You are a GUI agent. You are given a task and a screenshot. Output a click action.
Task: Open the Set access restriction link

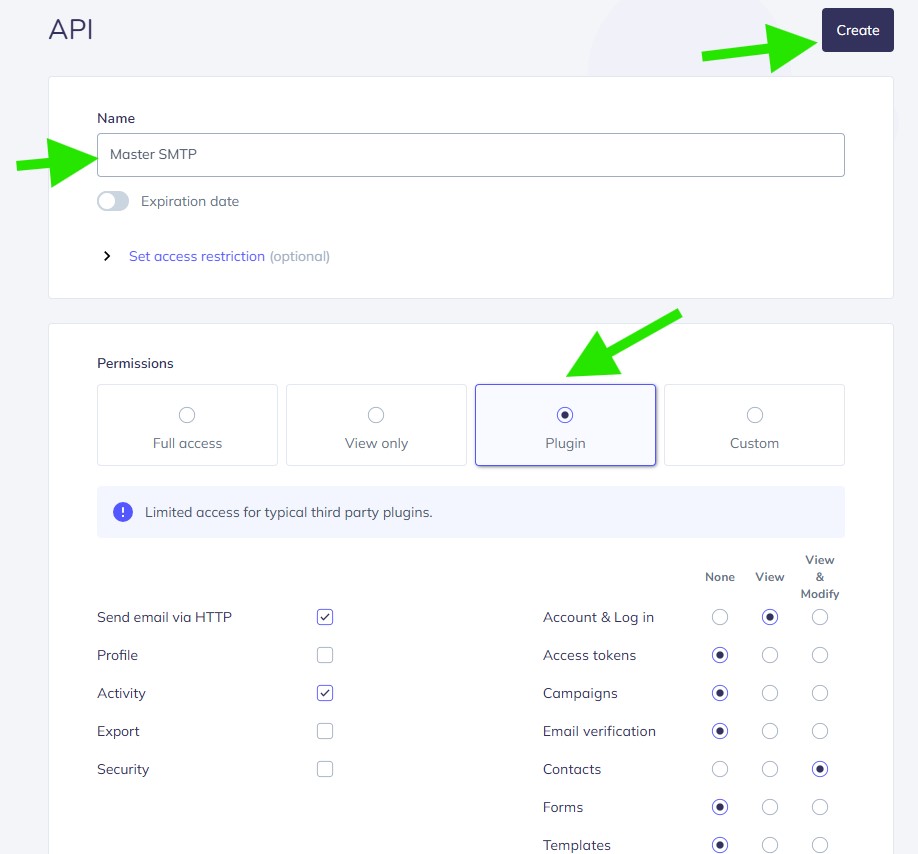tap(197, 256)
